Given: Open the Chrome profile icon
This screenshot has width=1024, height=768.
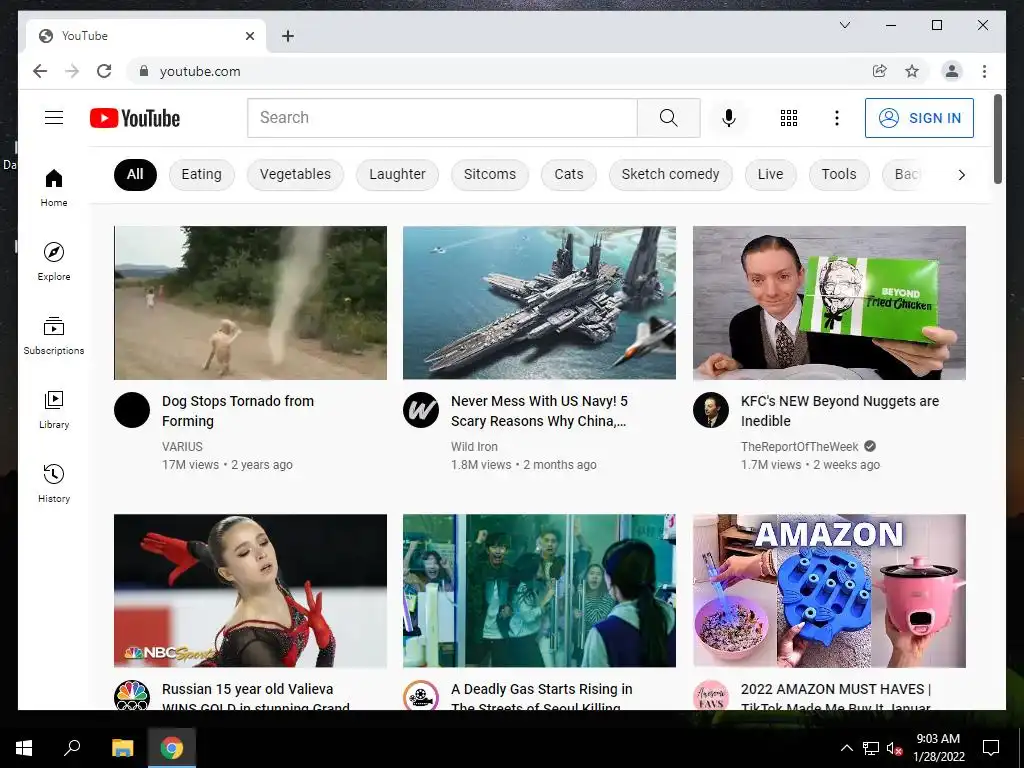Looking at the screenshot, I should 952,71.
